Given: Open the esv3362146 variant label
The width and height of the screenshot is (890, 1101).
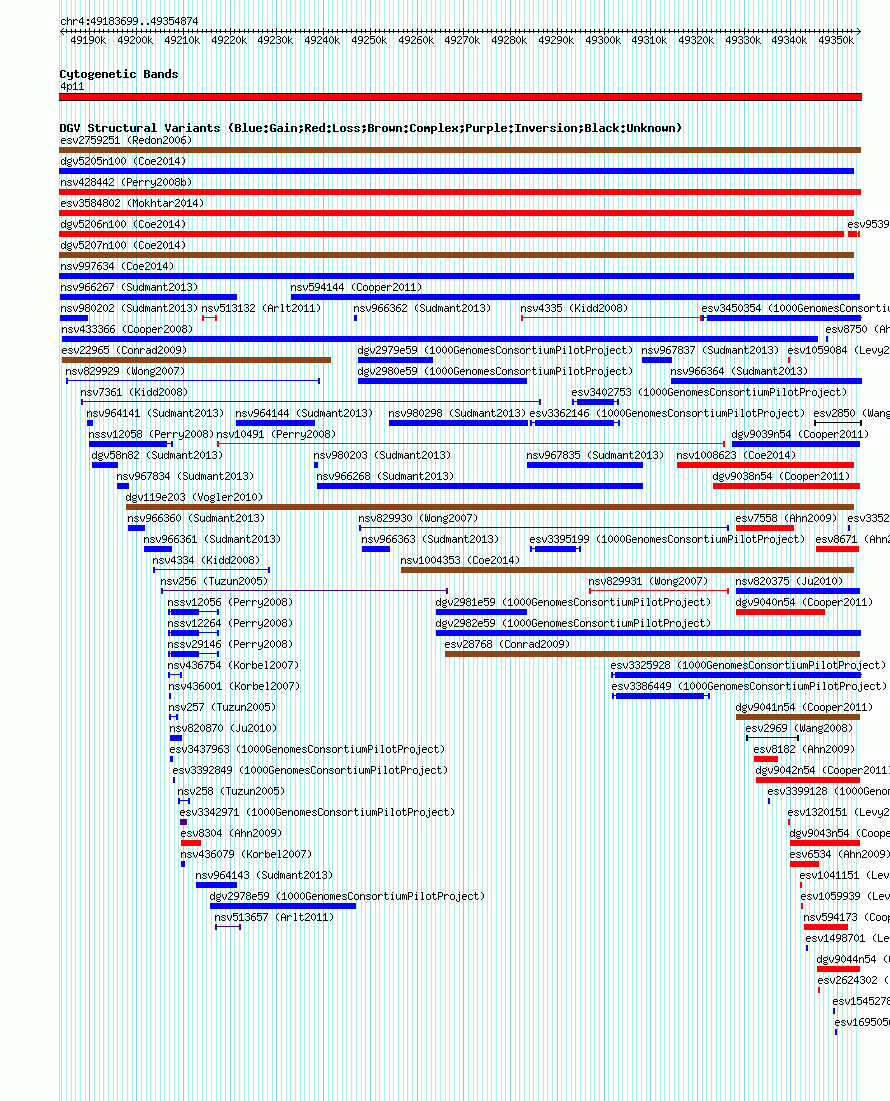Looking at the screenshot, I should coord(667,414).
